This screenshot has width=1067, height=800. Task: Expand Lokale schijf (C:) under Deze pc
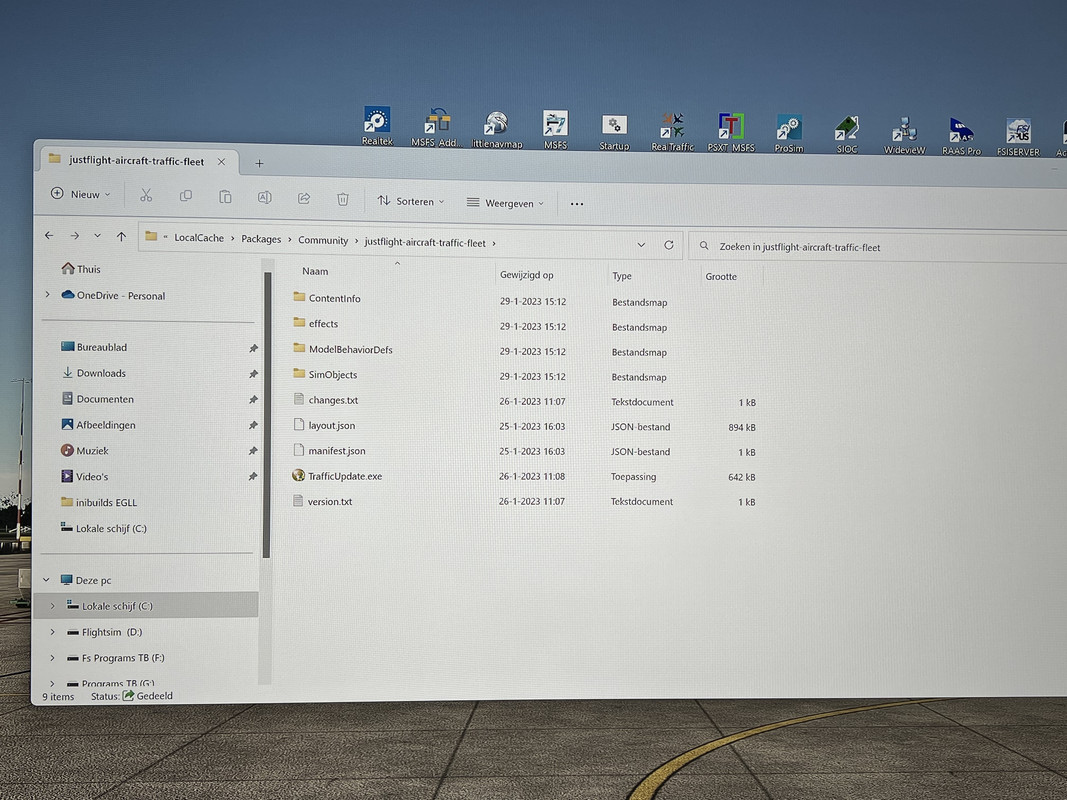point(52,605)
